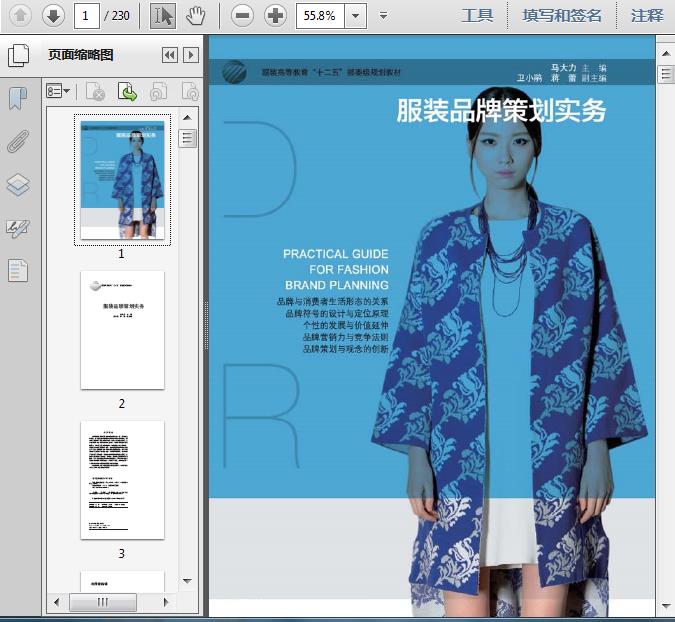Go to the previous page with the up arrow
Viewport: 675px width, 622px height.
tap(20, 16)
